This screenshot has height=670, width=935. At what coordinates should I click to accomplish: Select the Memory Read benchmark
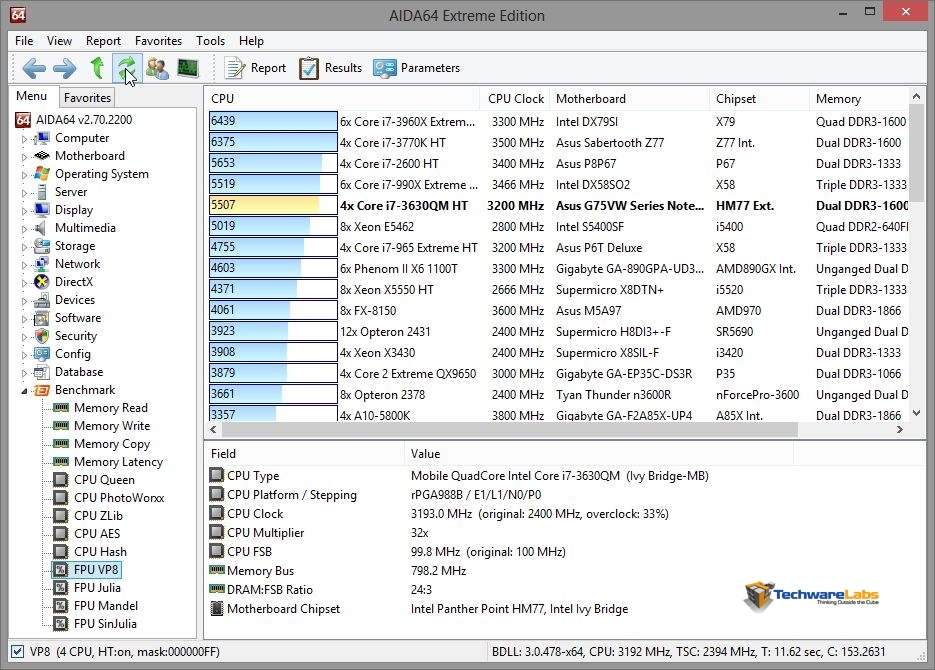(111, 408)
